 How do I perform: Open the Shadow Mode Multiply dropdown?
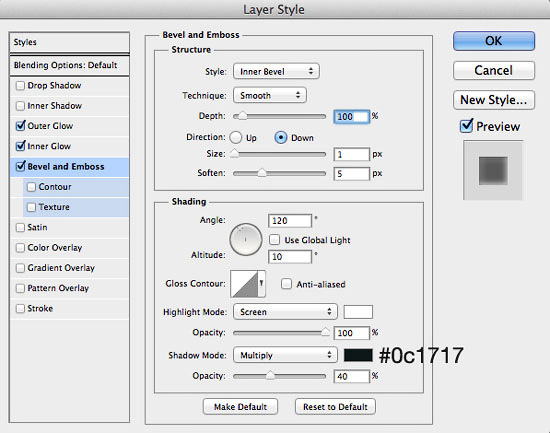click(x=285, y=355)
